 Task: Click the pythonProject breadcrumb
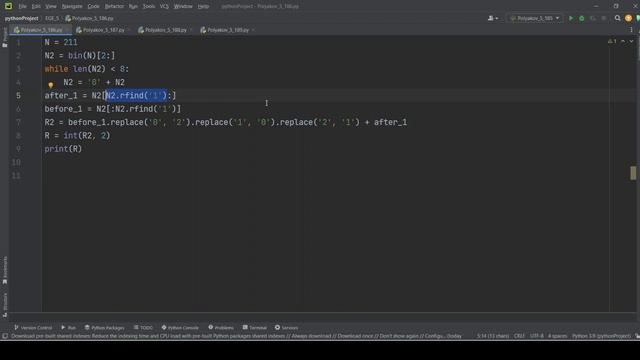coord(21,18)
